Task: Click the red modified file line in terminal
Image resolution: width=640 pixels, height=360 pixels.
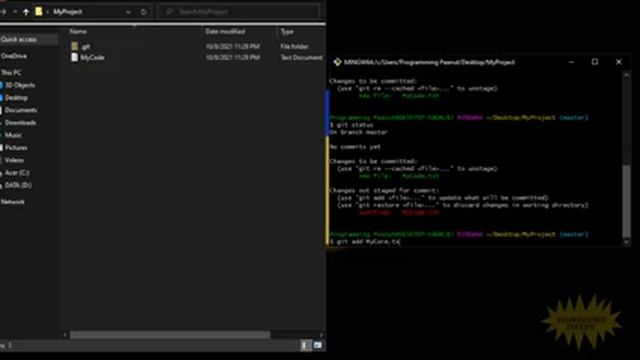Action: [399, 213]
